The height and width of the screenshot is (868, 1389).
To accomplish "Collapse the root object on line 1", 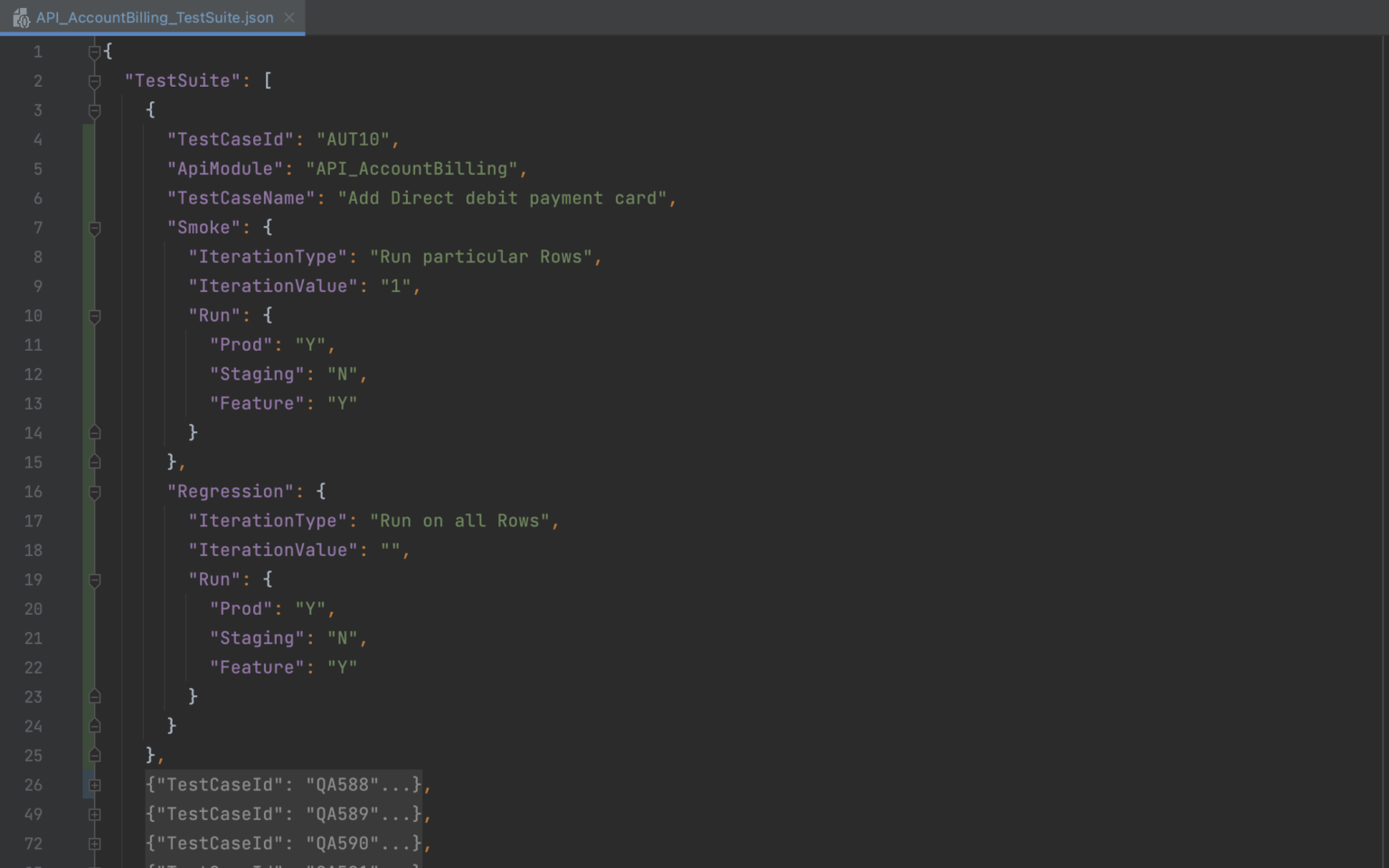I will click(95, 52).
